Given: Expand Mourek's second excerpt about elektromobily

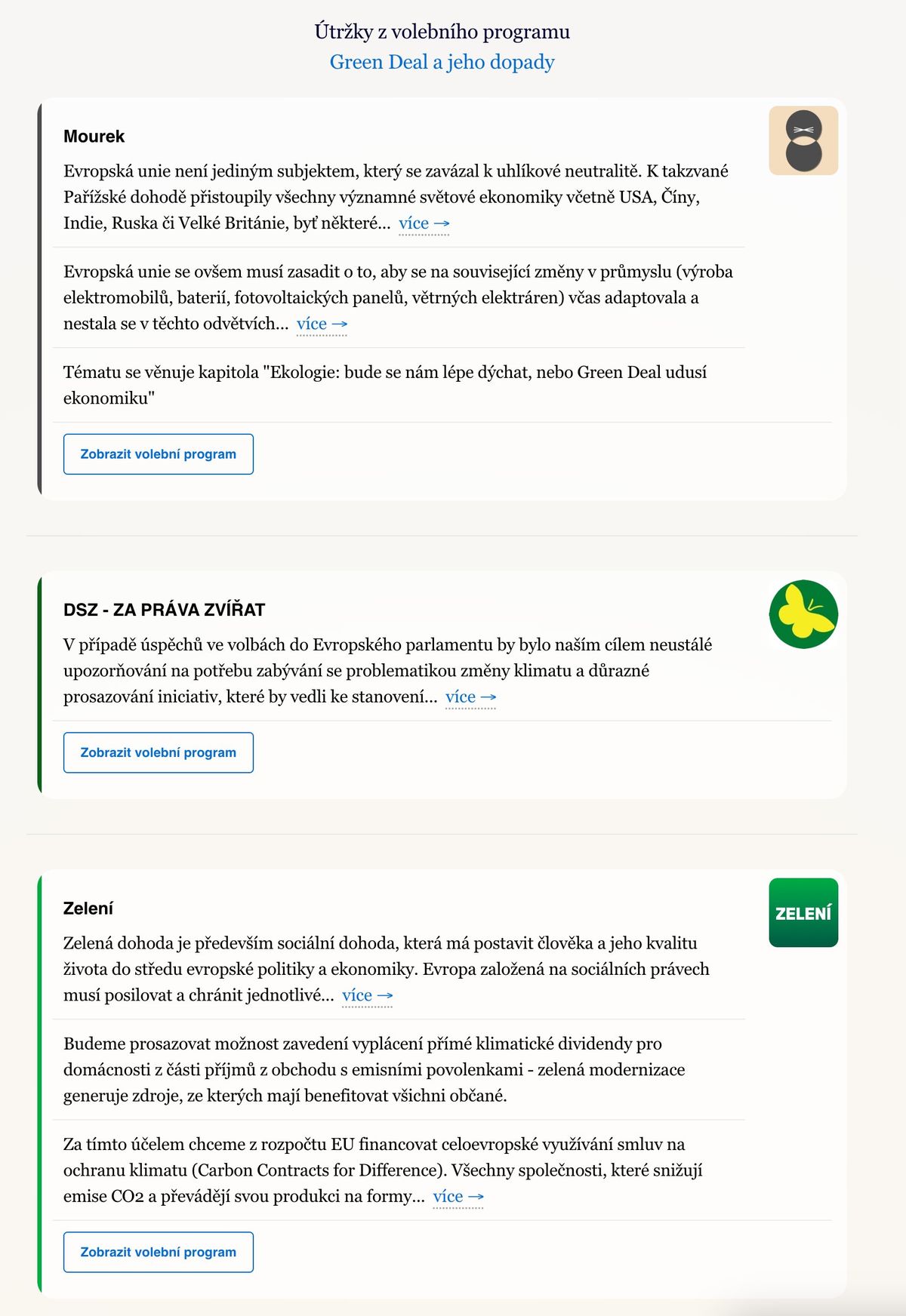Looking at the screenshot, I should [x=322, y=324].
